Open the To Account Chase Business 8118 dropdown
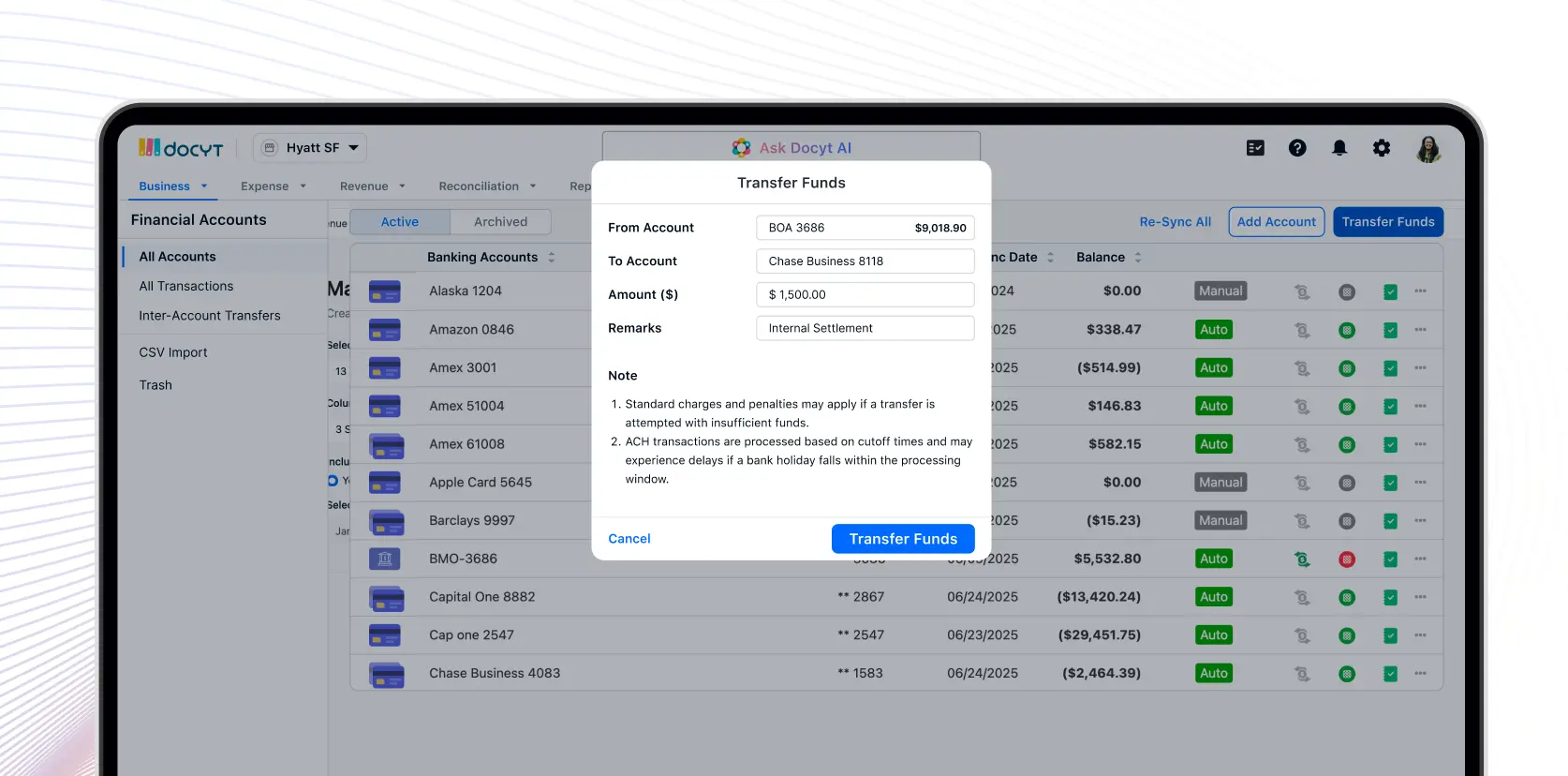This screenshot has width=1568, height=776. point(865,261)
